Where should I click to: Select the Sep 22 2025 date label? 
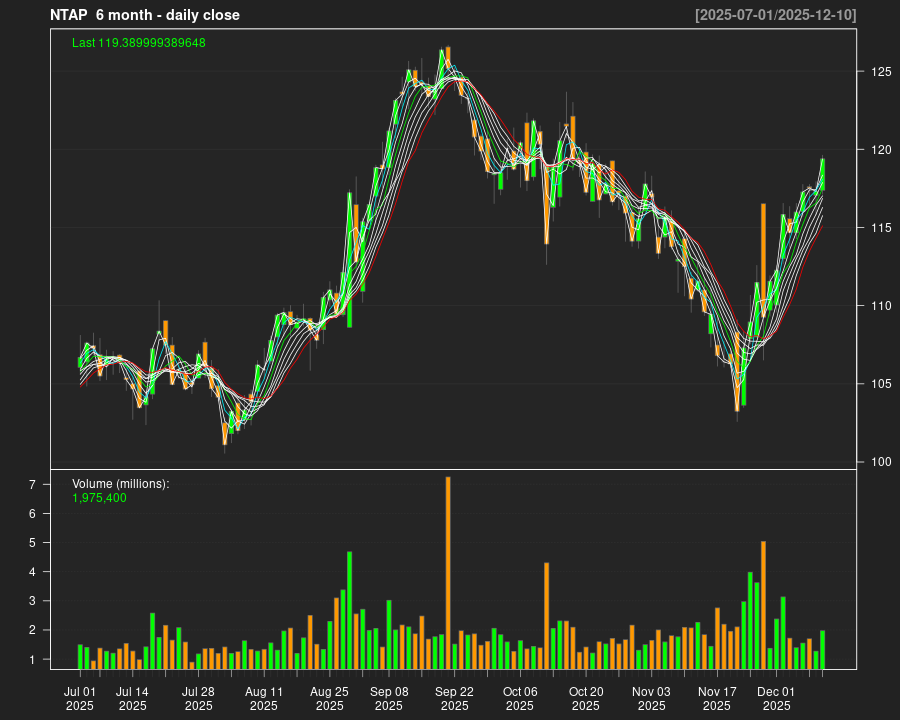coord(454,698)
